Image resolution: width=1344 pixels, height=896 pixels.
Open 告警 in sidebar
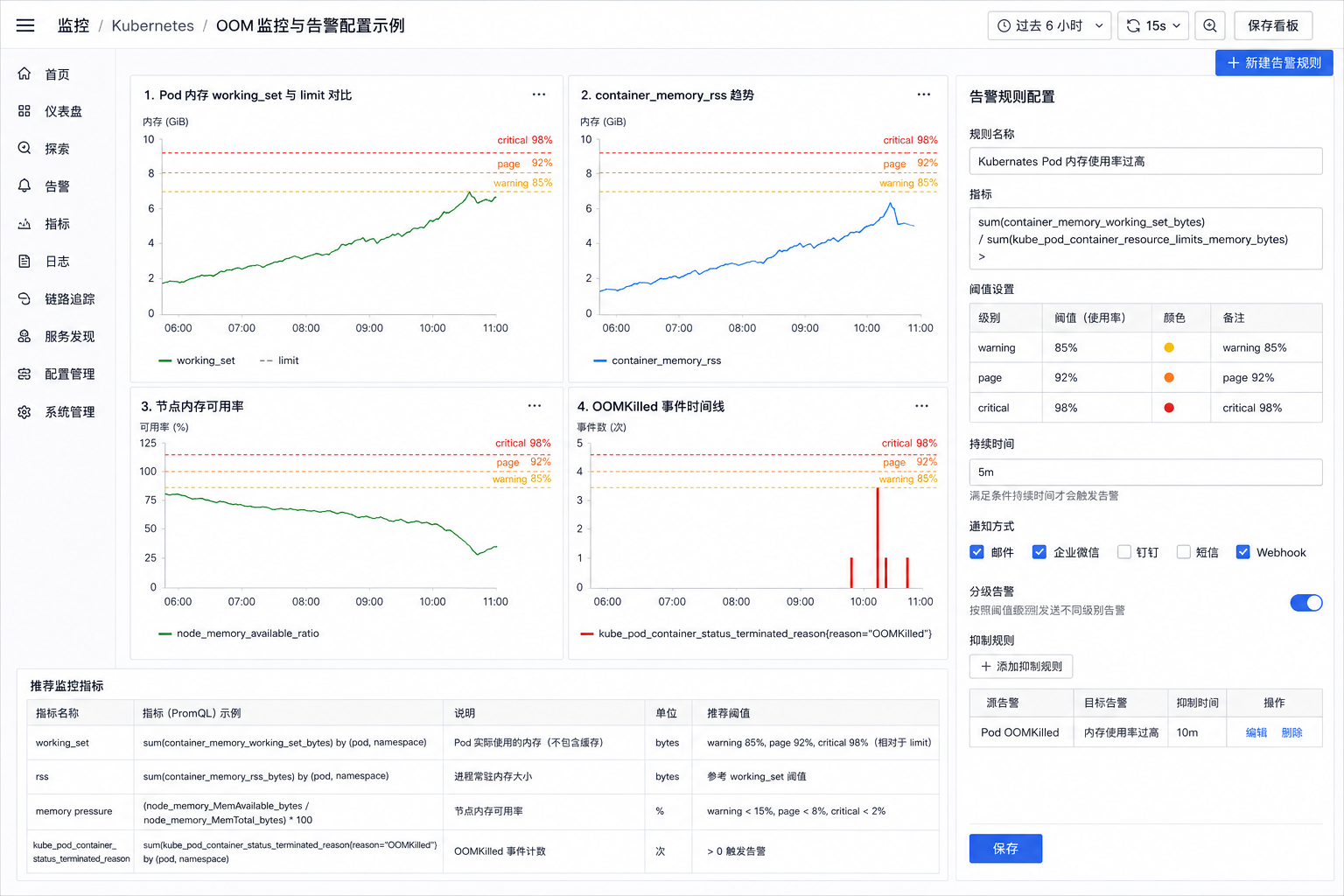57,186
